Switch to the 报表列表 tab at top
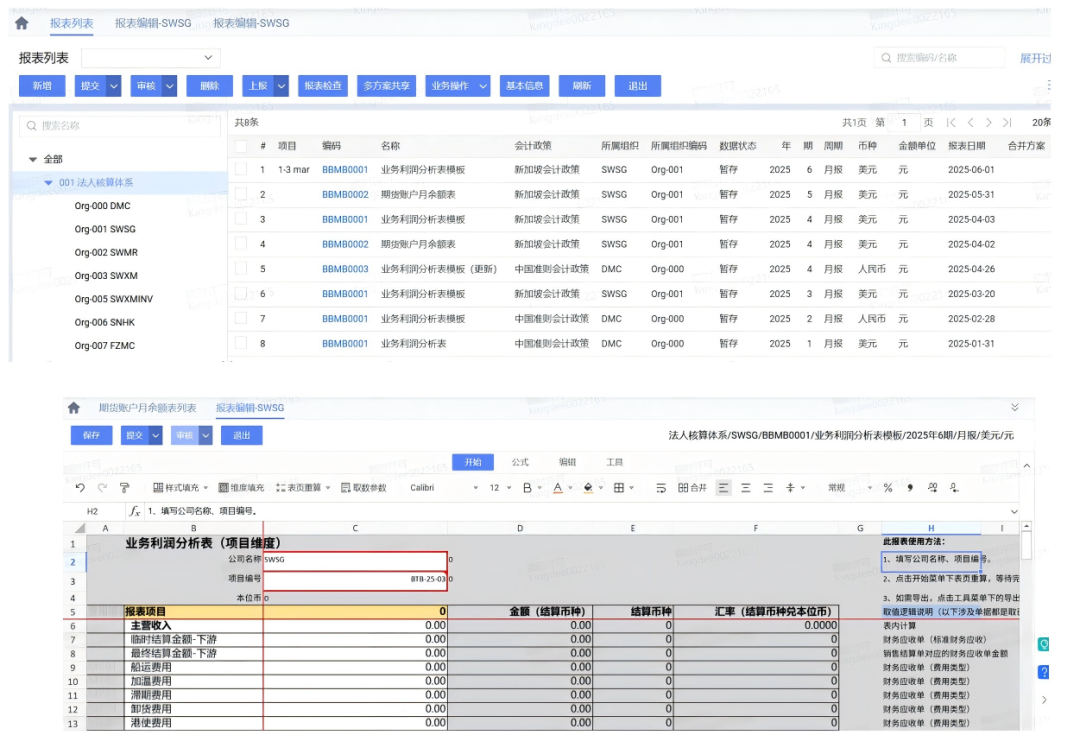The height and width of the screenshot is (754, 1080). (x=72, y=23)
